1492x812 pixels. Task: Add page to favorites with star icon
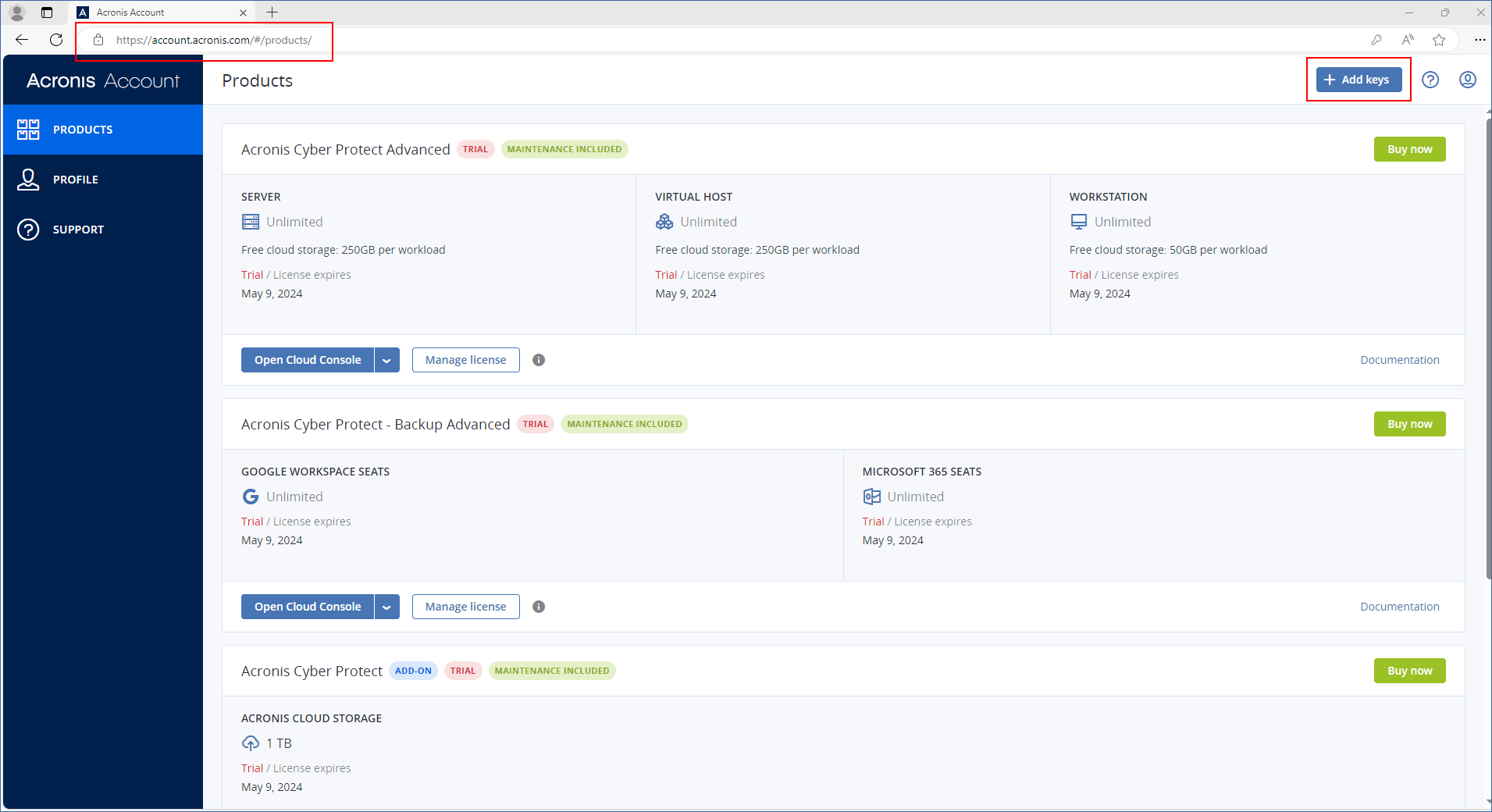(x=1439, y=40)
